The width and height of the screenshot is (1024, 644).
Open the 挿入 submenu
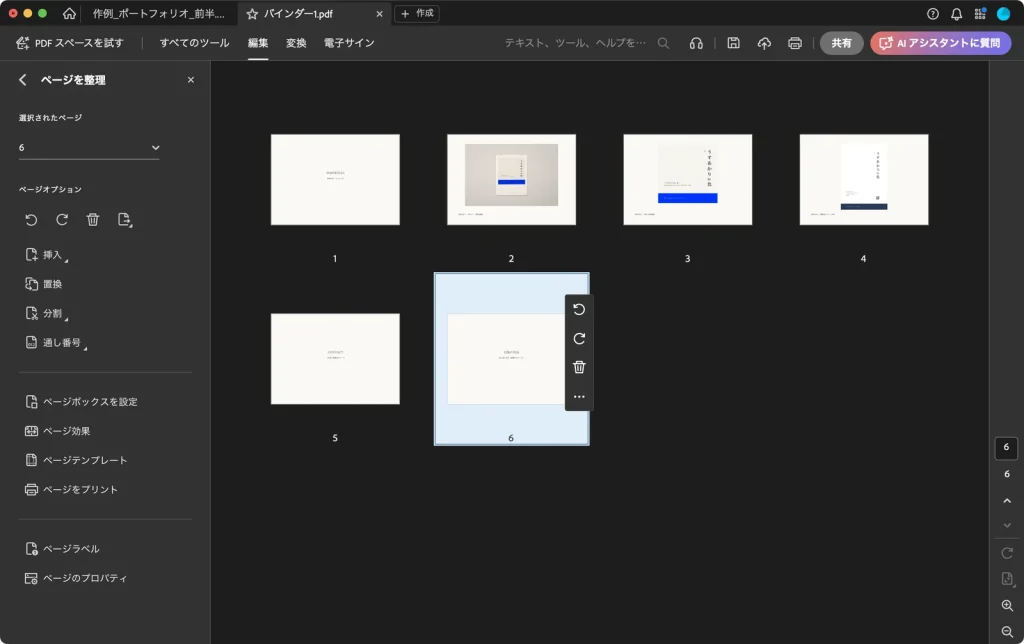[46, 255]
